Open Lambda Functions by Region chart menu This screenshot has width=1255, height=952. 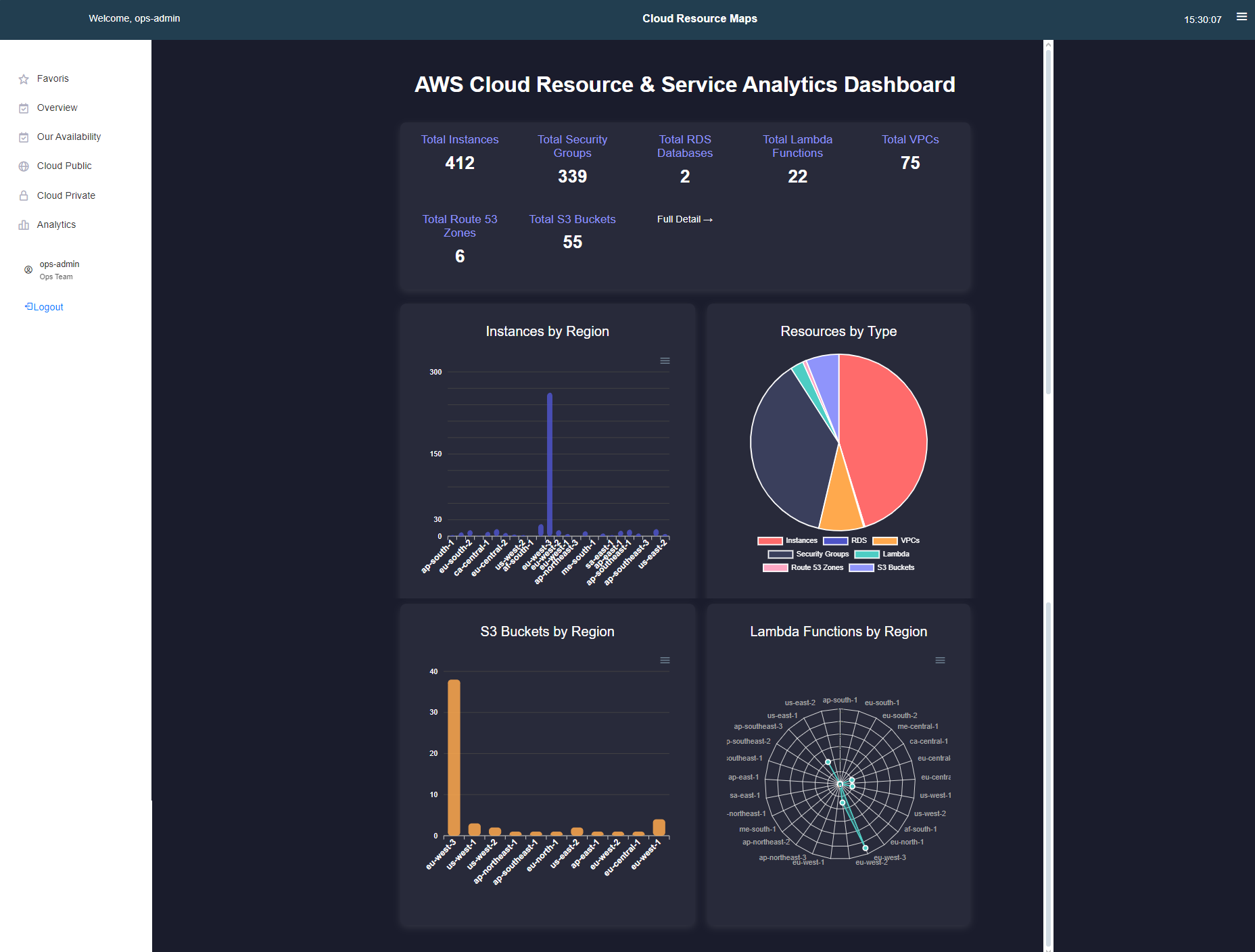pyautogui.click(x=940, y=661)
